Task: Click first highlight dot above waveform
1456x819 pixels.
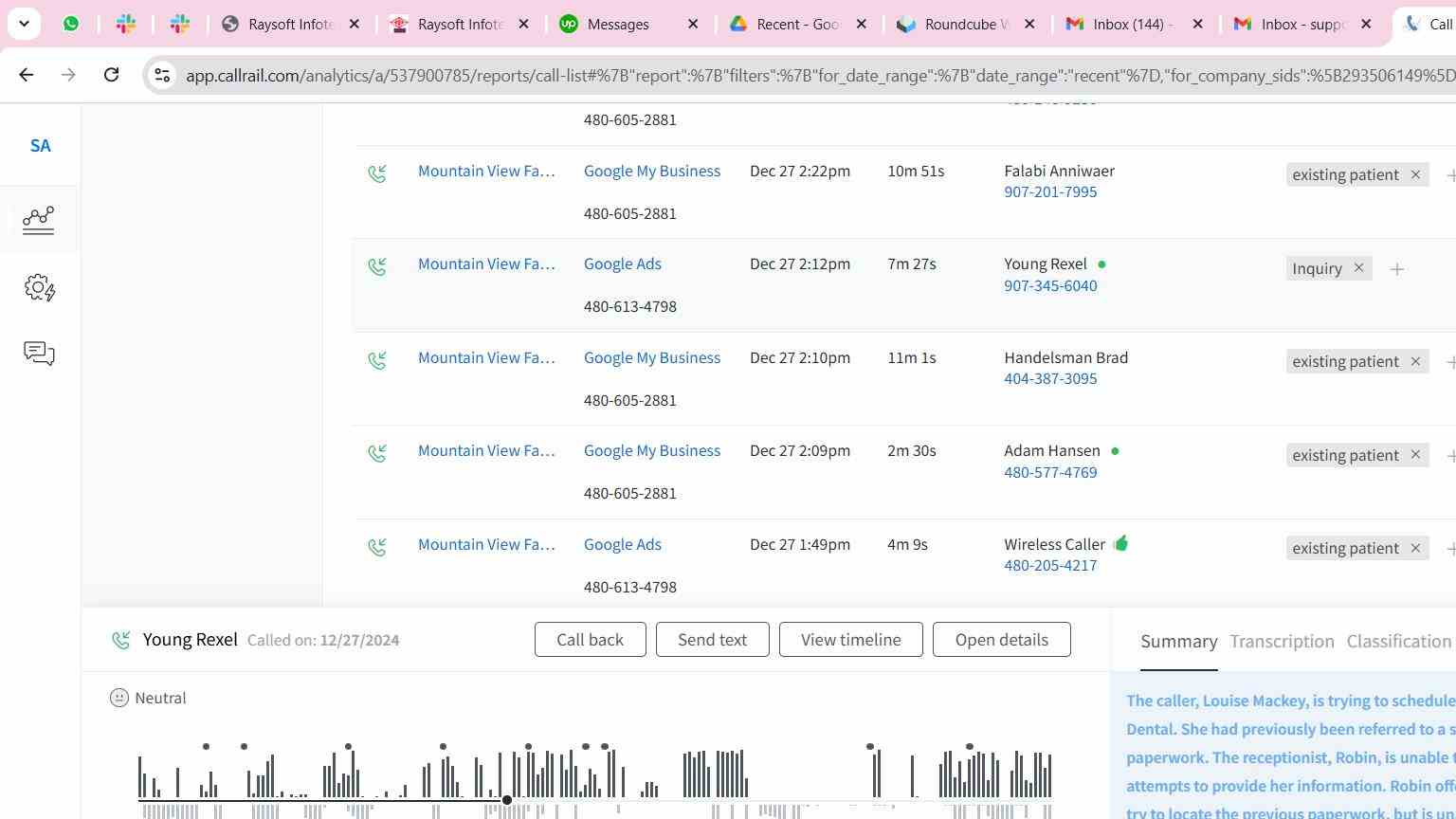Action: [206, 747]
